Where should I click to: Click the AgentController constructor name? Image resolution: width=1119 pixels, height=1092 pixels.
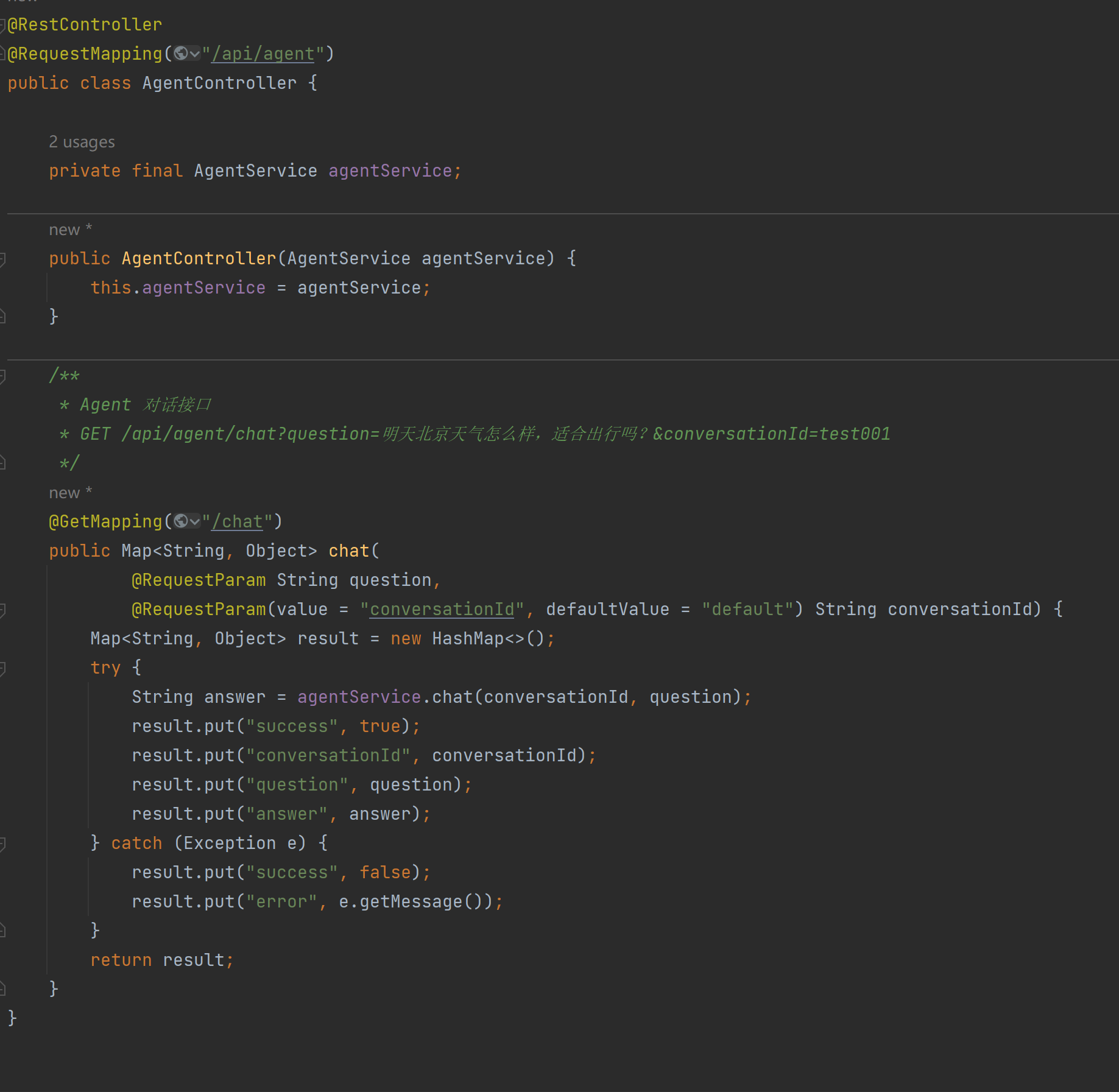tap(199, 259)
